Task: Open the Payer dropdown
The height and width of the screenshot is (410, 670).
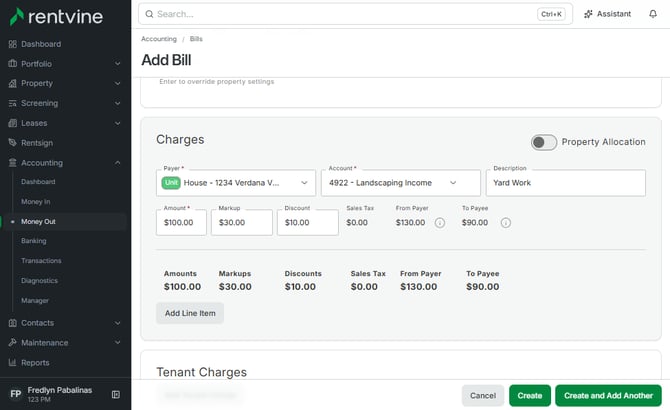Action: (x=236, y=183)
